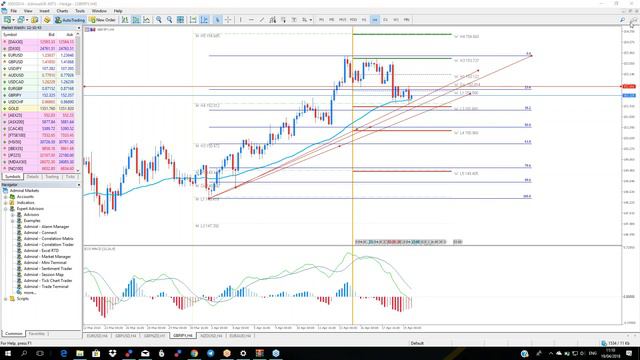Select the text label tool
The image size is (640, 360).
pos(294,20)
